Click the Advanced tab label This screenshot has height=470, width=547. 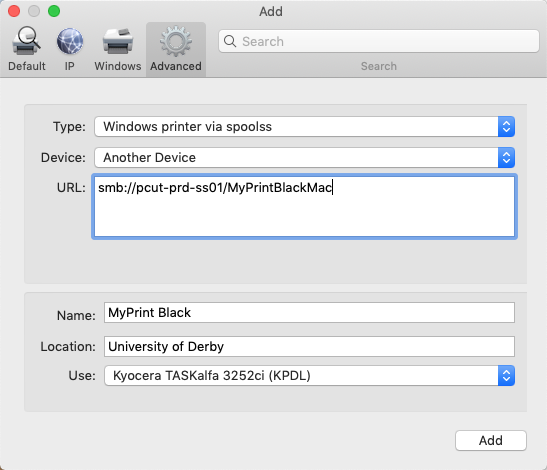pyautogui.click(x=175, y=66)
